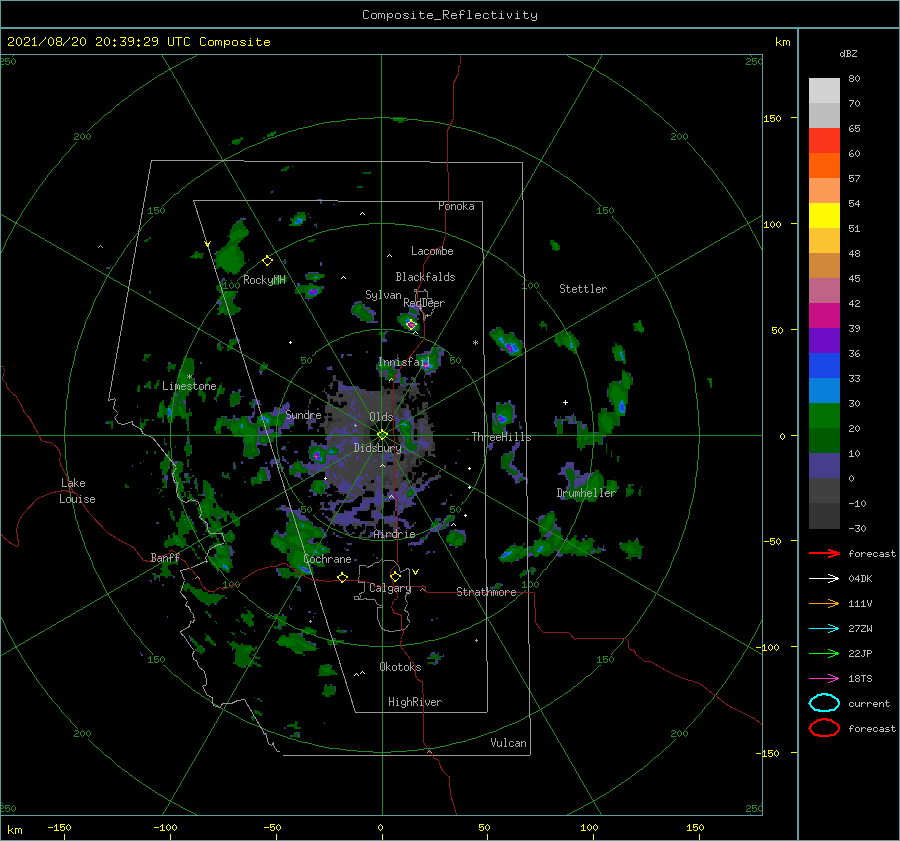Click the Sylvan label
This screenshot has width=900, height=841.
click(x=383, y=295)
